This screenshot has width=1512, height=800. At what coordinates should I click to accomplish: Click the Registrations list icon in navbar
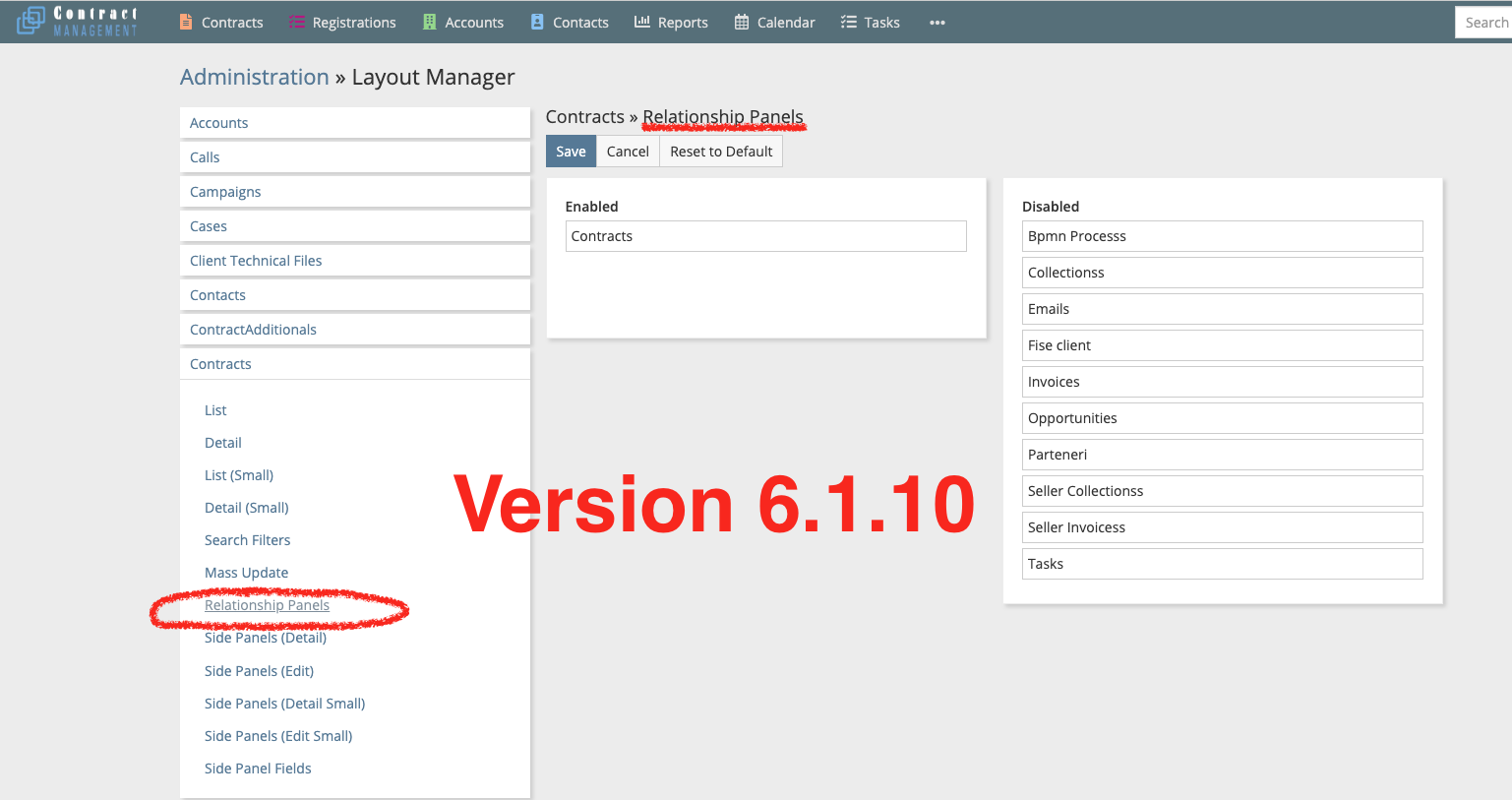[x=296, y=22]
